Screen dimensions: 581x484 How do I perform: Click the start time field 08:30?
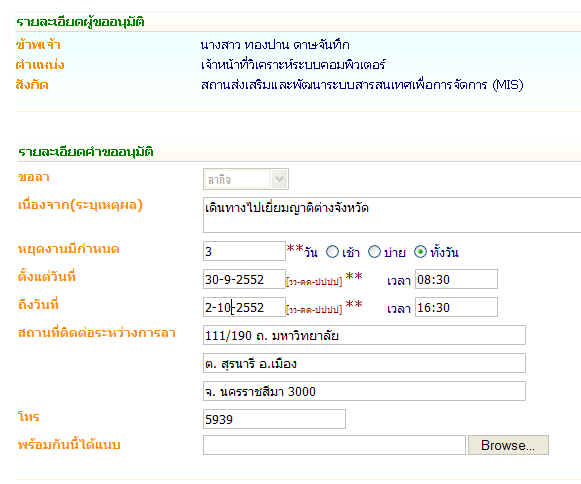coord(456,279)
